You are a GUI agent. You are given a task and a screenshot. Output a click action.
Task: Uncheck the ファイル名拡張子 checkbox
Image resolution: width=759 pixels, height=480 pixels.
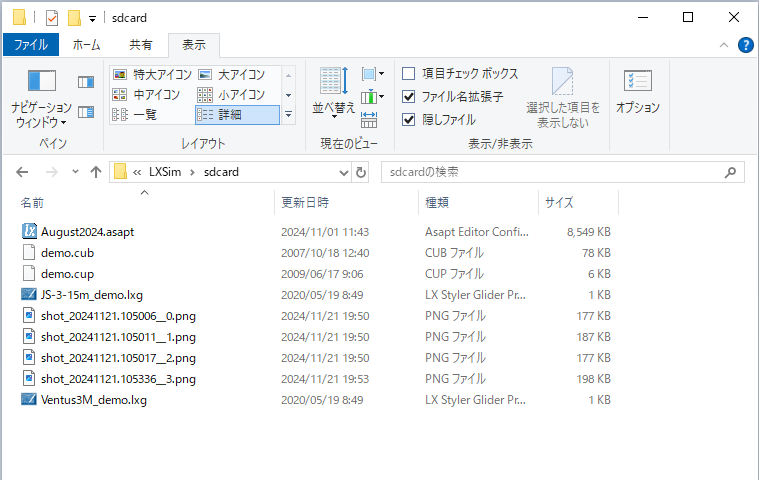(409, 97)
